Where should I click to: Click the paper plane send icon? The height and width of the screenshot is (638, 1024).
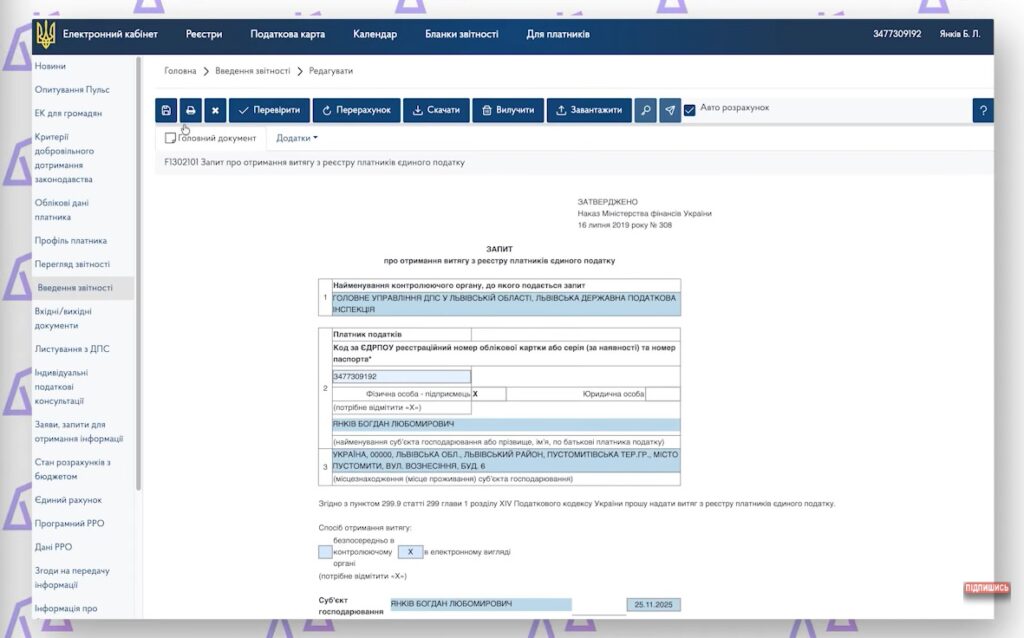pyautogui.click(x=670, y=110)
